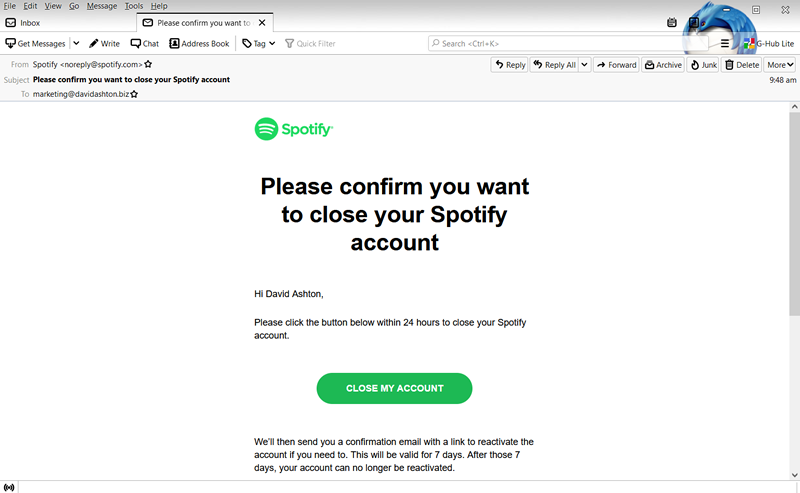Open the Reply All dropdown arrow

pyautogui.click(x=585, y=65)
